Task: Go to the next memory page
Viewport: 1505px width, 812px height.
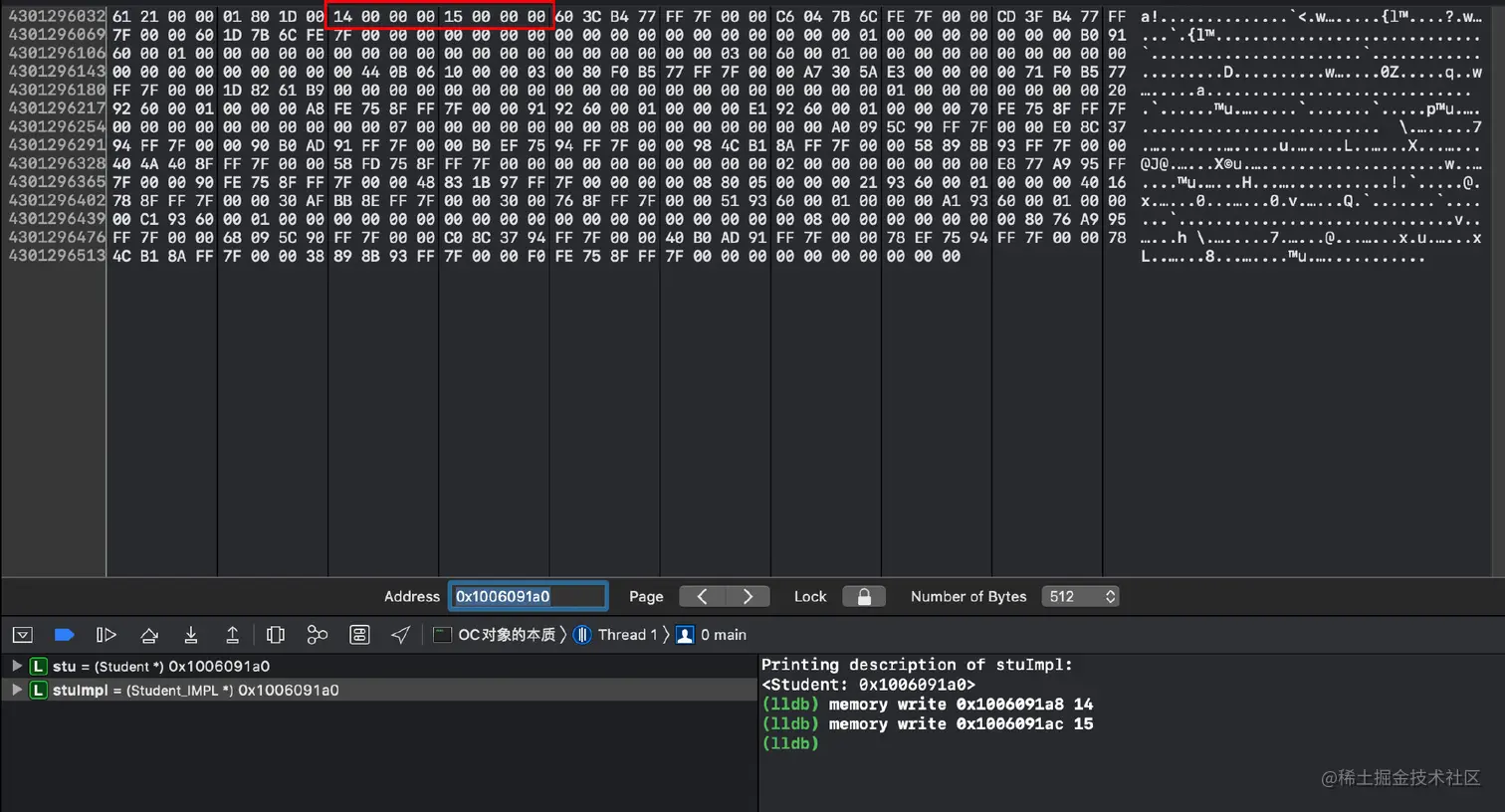Action: tap(748, 596)
